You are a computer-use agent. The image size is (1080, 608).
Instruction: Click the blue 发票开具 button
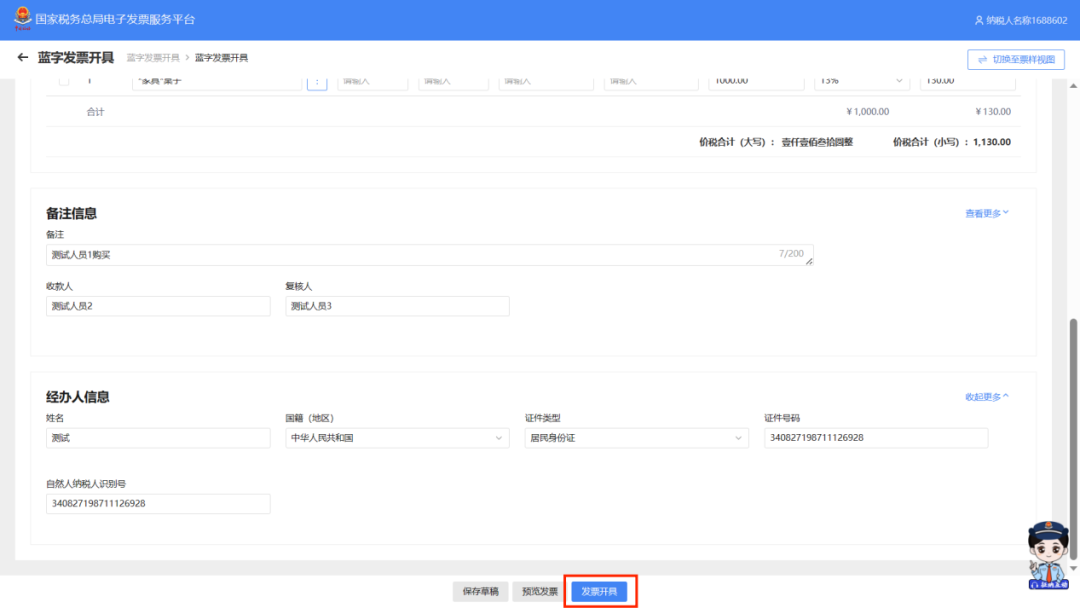(x=600, y=592)
